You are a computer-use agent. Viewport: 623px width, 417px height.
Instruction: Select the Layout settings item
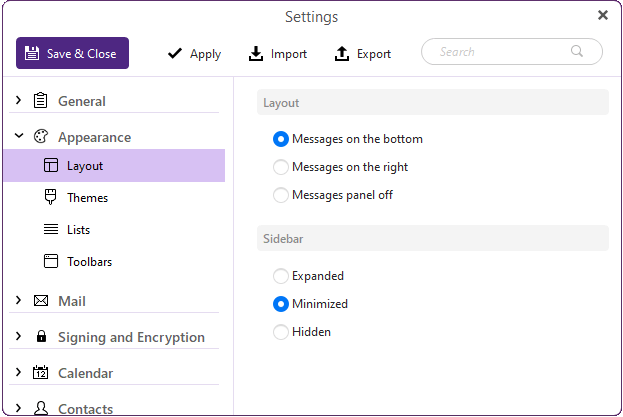[85, 166]
